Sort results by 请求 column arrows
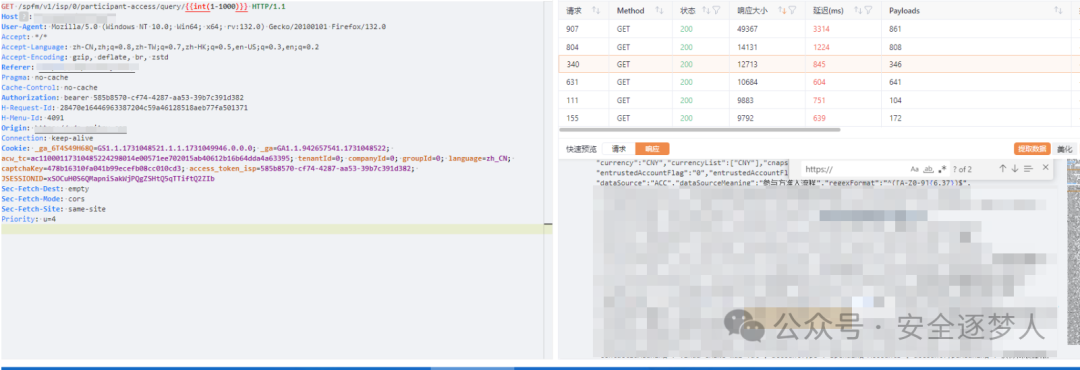The width and height of the screenshot is (1080, 370). coord(596,10)
